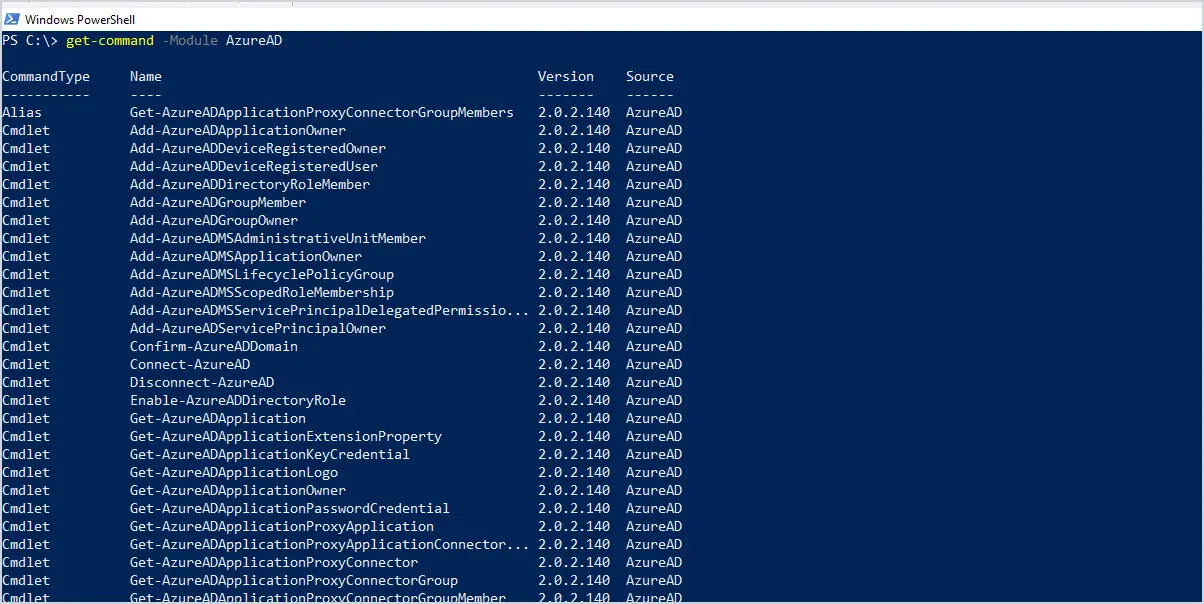Click the Alias row's Get-AzureADApplicationProxyConnectorGroupMembers entry
Screen dimensions: 1204x604
point(322,112)
